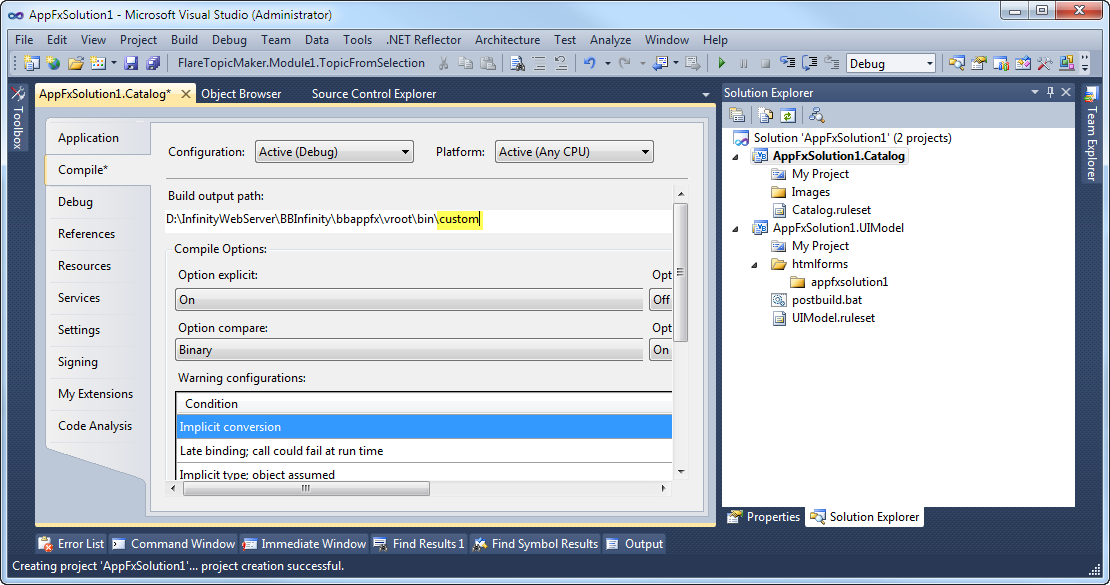
Task: Save the current file with the floppy icon
Action: 131,63
